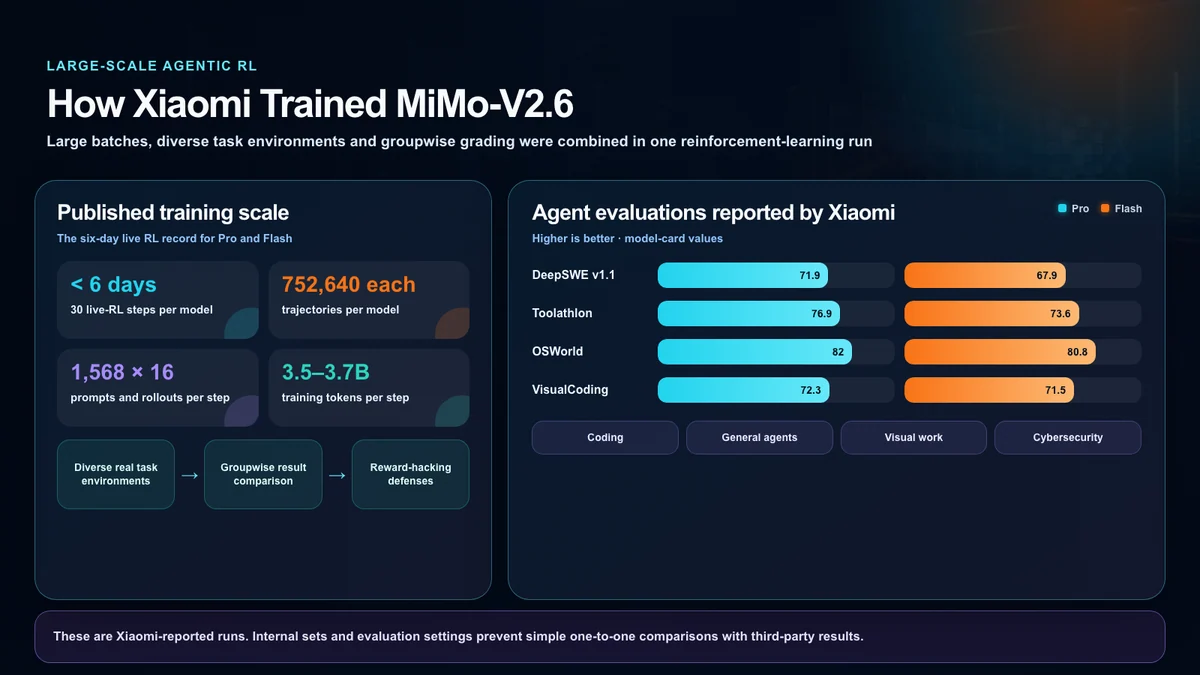Click 'prompts and rollouts per step' caption
Image resolution: width=1200 pixels, height=675 pixels.
coord(150,398)
